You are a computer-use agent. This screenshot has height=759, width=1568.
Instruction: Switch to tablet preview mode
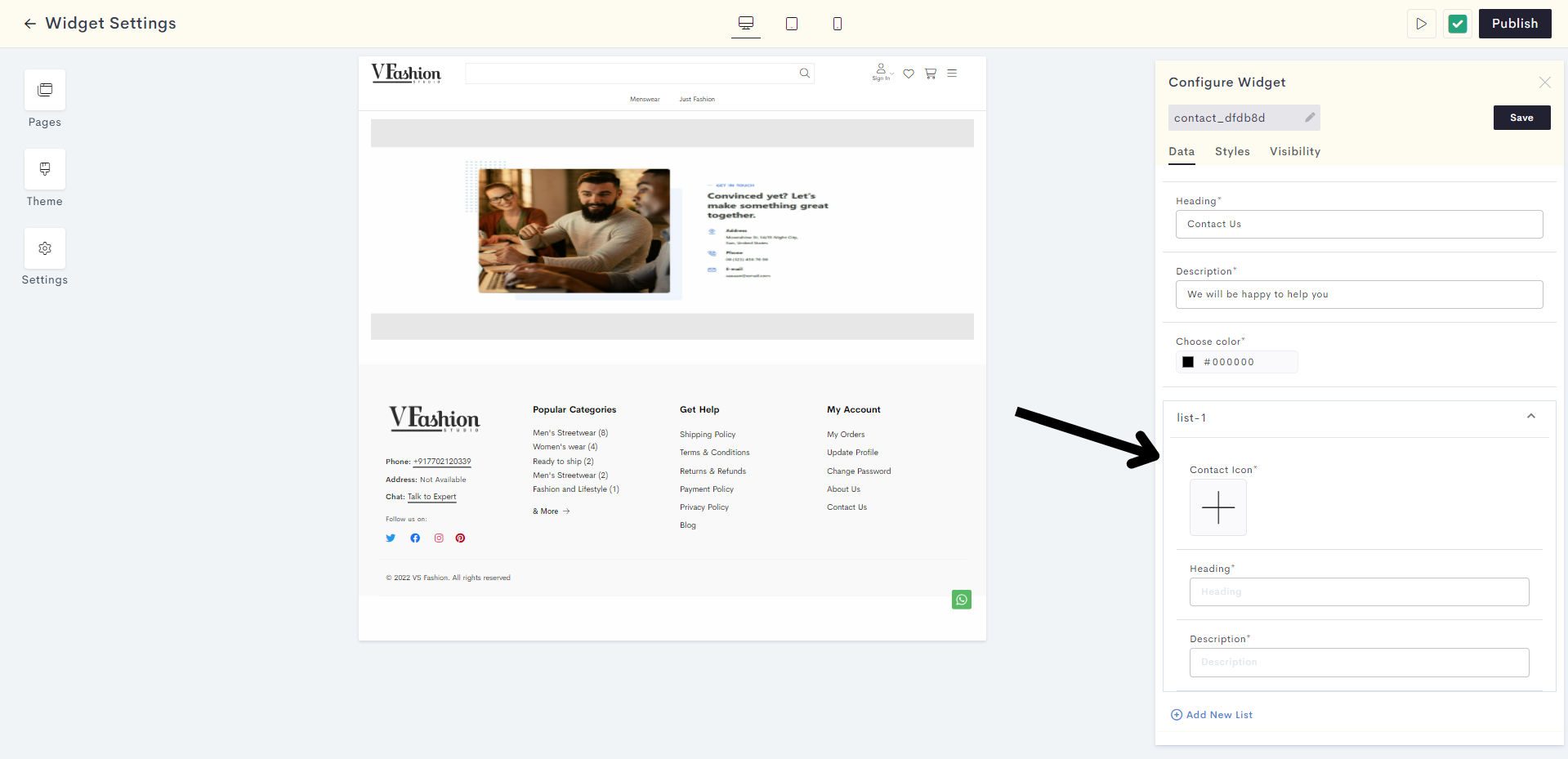792,24
